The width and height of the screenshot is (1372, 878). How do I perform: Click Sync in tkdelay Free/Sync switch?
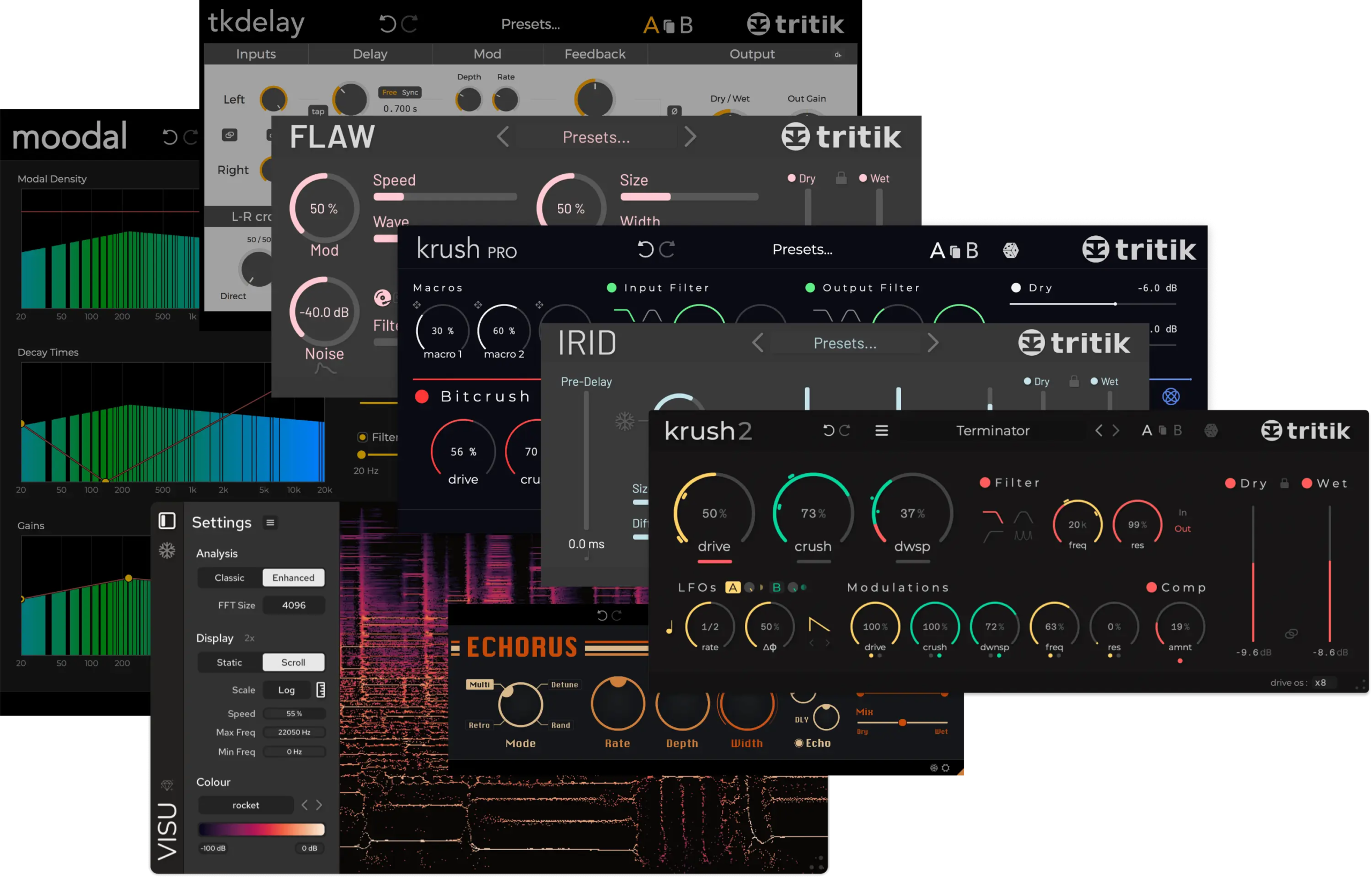pos(410,92)
